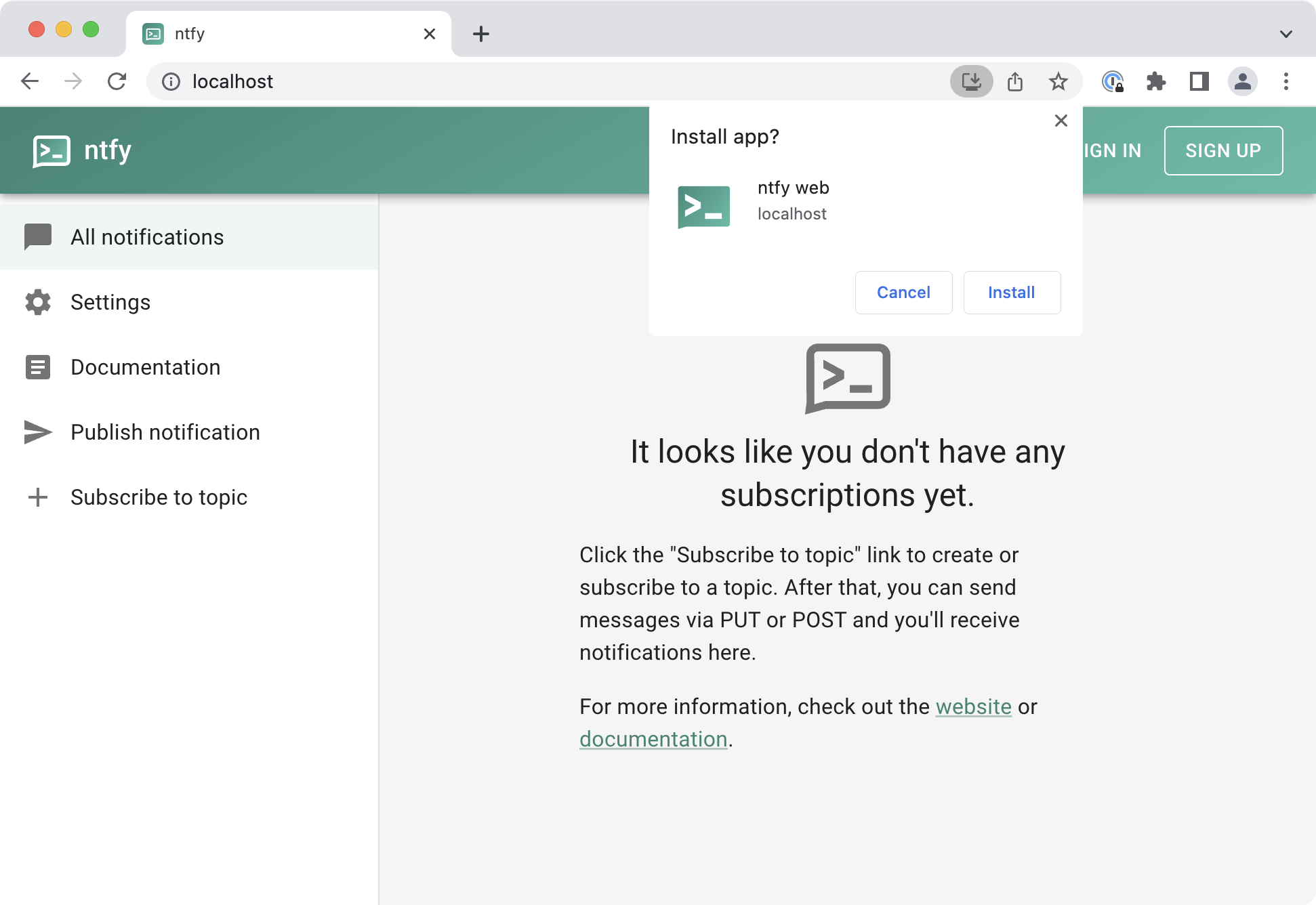
Task: Open Settings in the sidebar
Action: click(110, 302)
